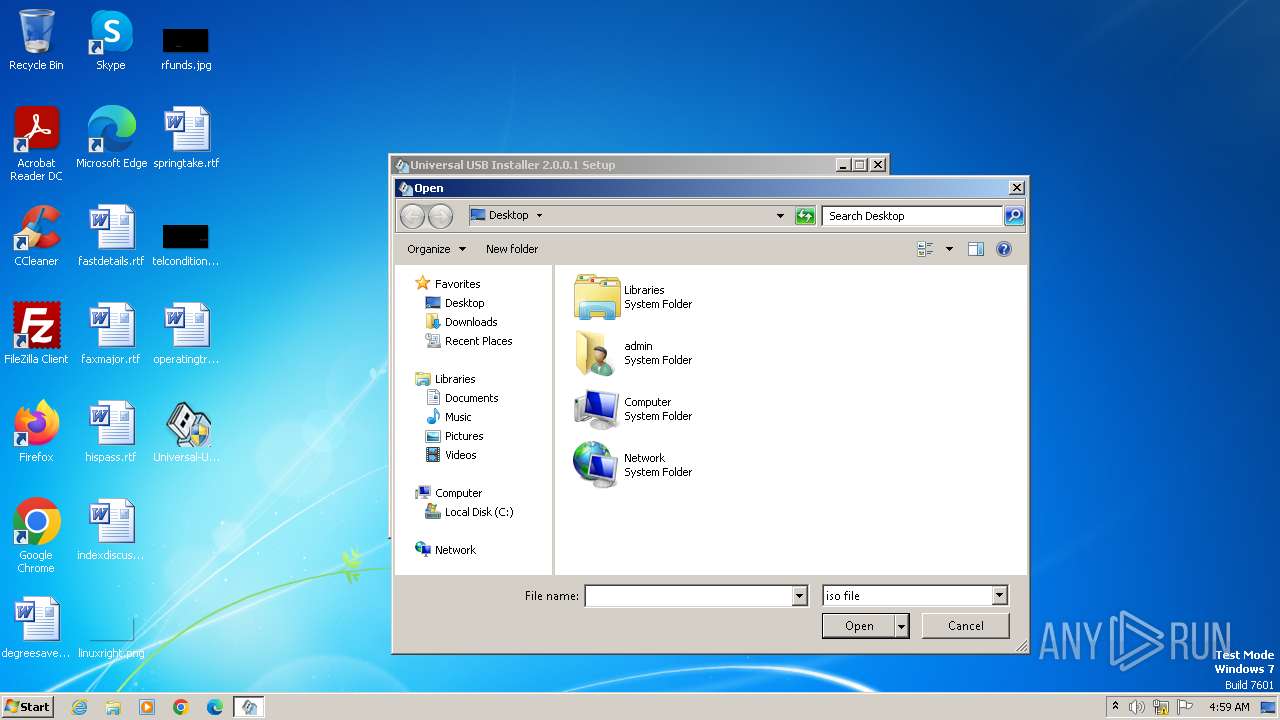Select Favorites in navigation pane

click(457, 284)
